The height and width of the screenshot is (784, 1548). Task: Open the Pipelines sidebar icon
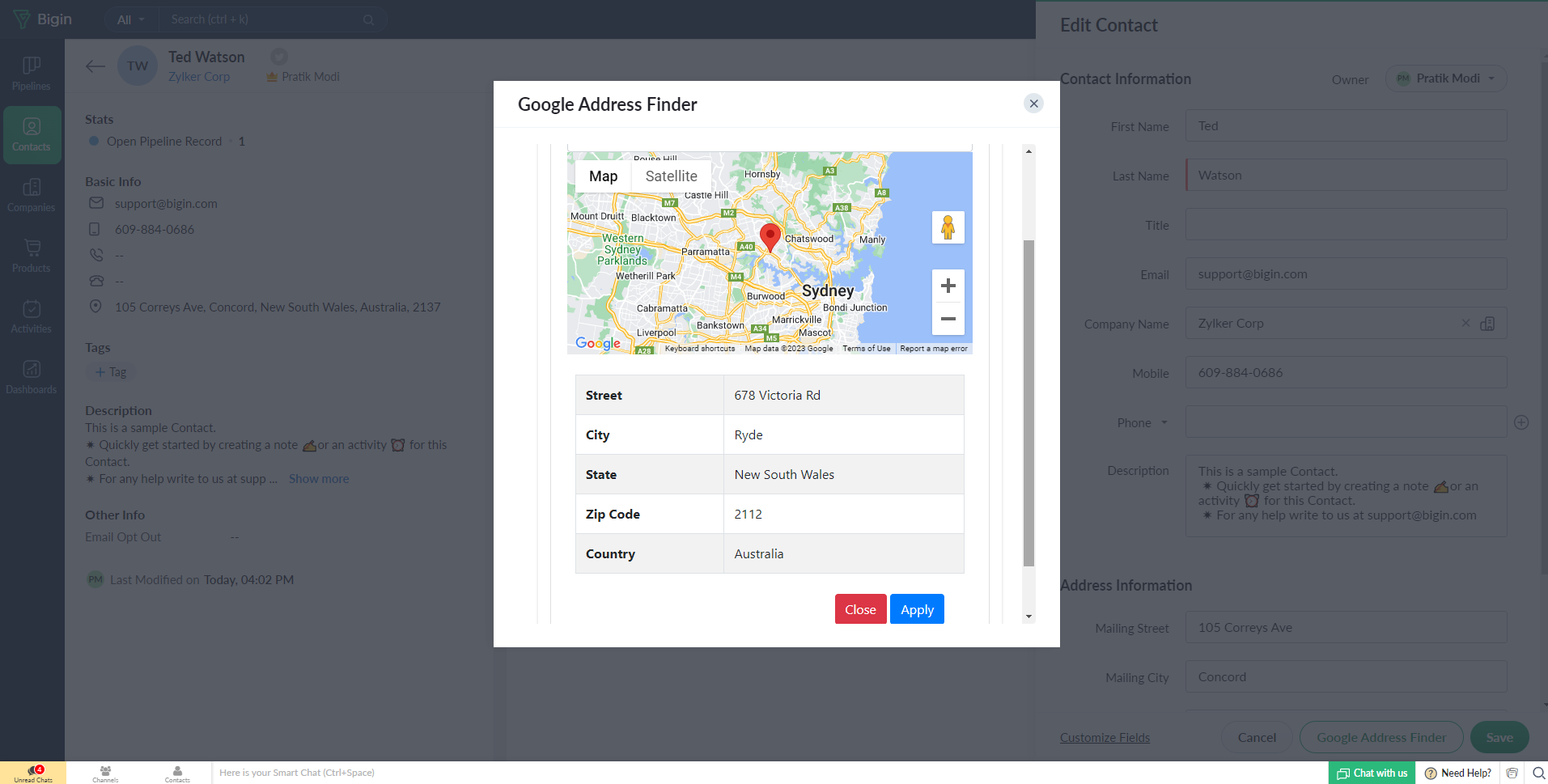(x=32, y=74)
